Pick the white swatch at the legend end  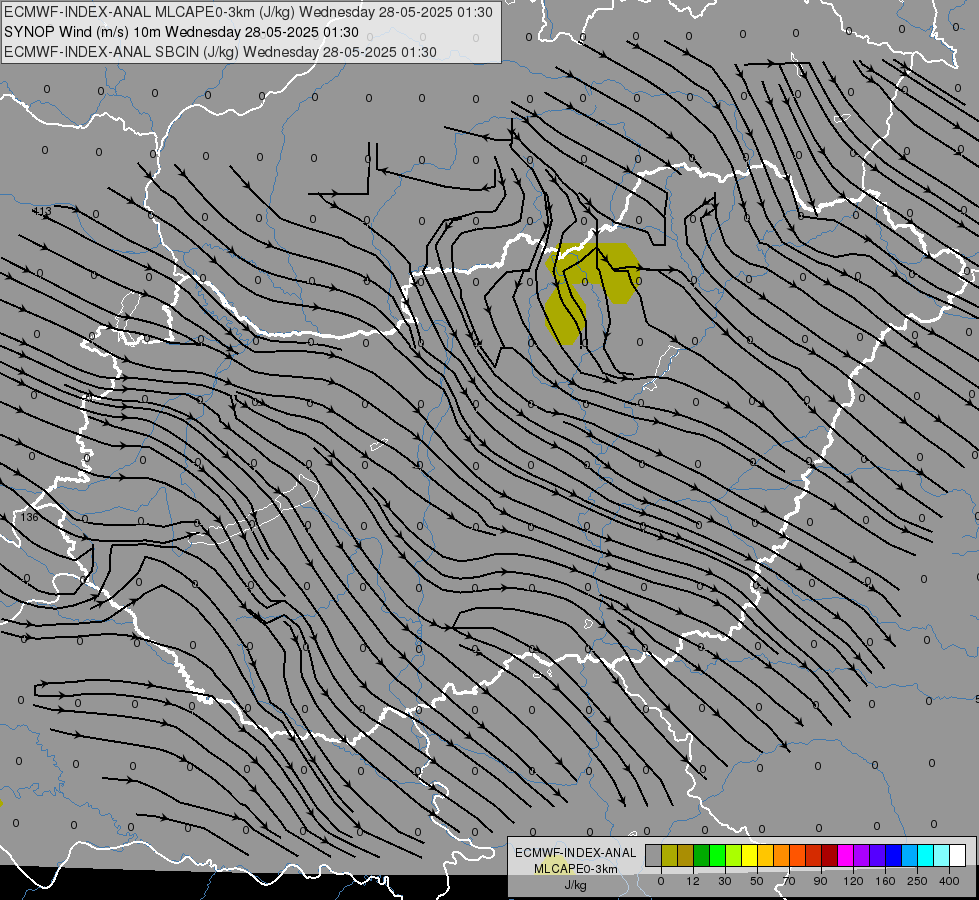tap(957, 855)
